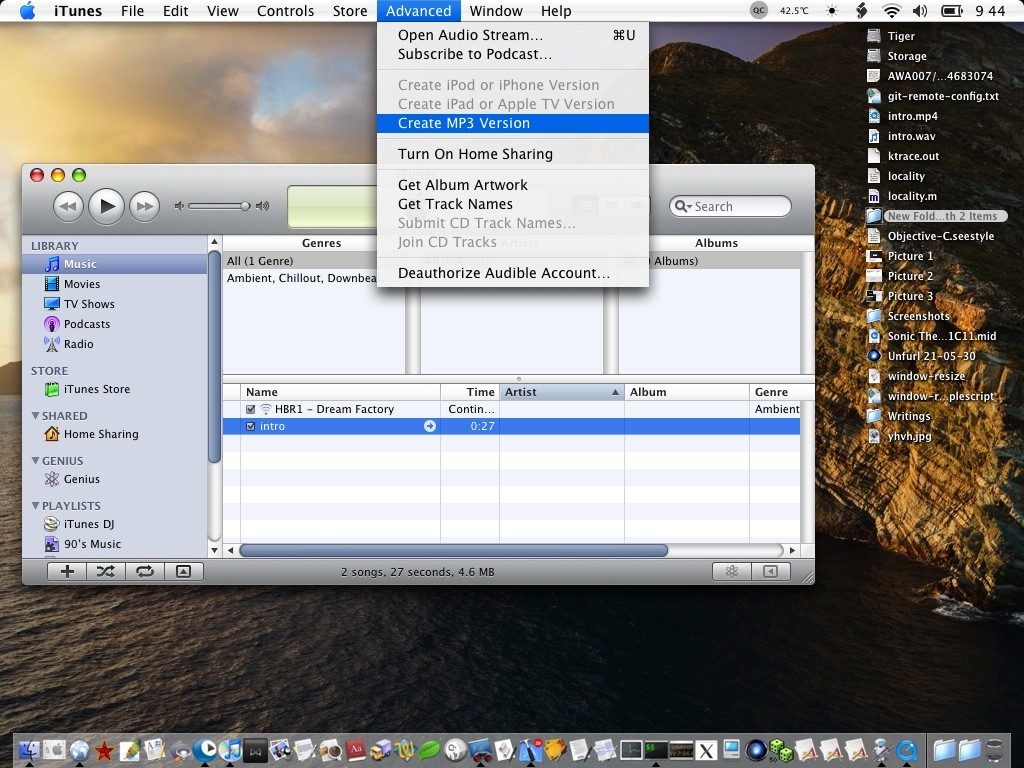Choose Turn On Home Sharing
1024x768 pixels.
(513, 154)
